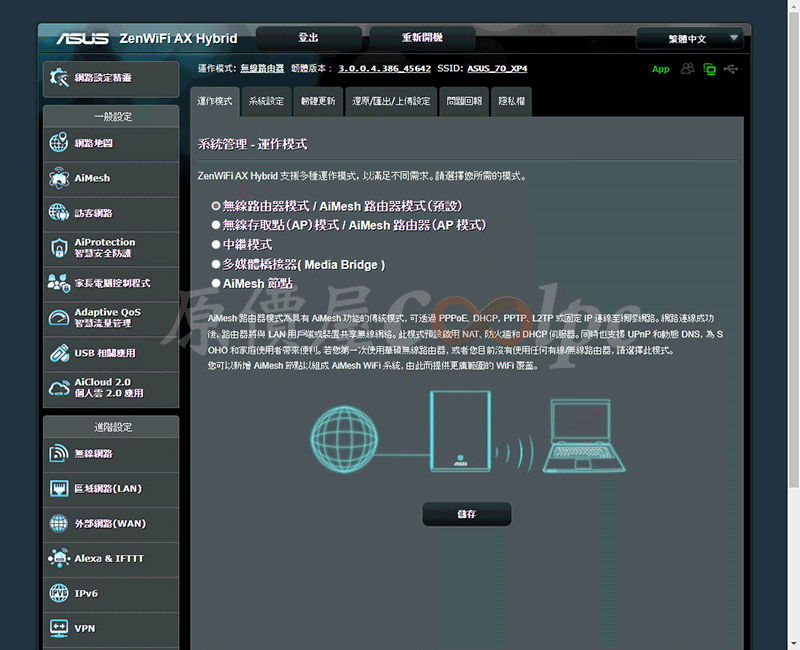
Task: Open the AiCloud 2.0 cloud icon
Action: click(x=59, y=388)
